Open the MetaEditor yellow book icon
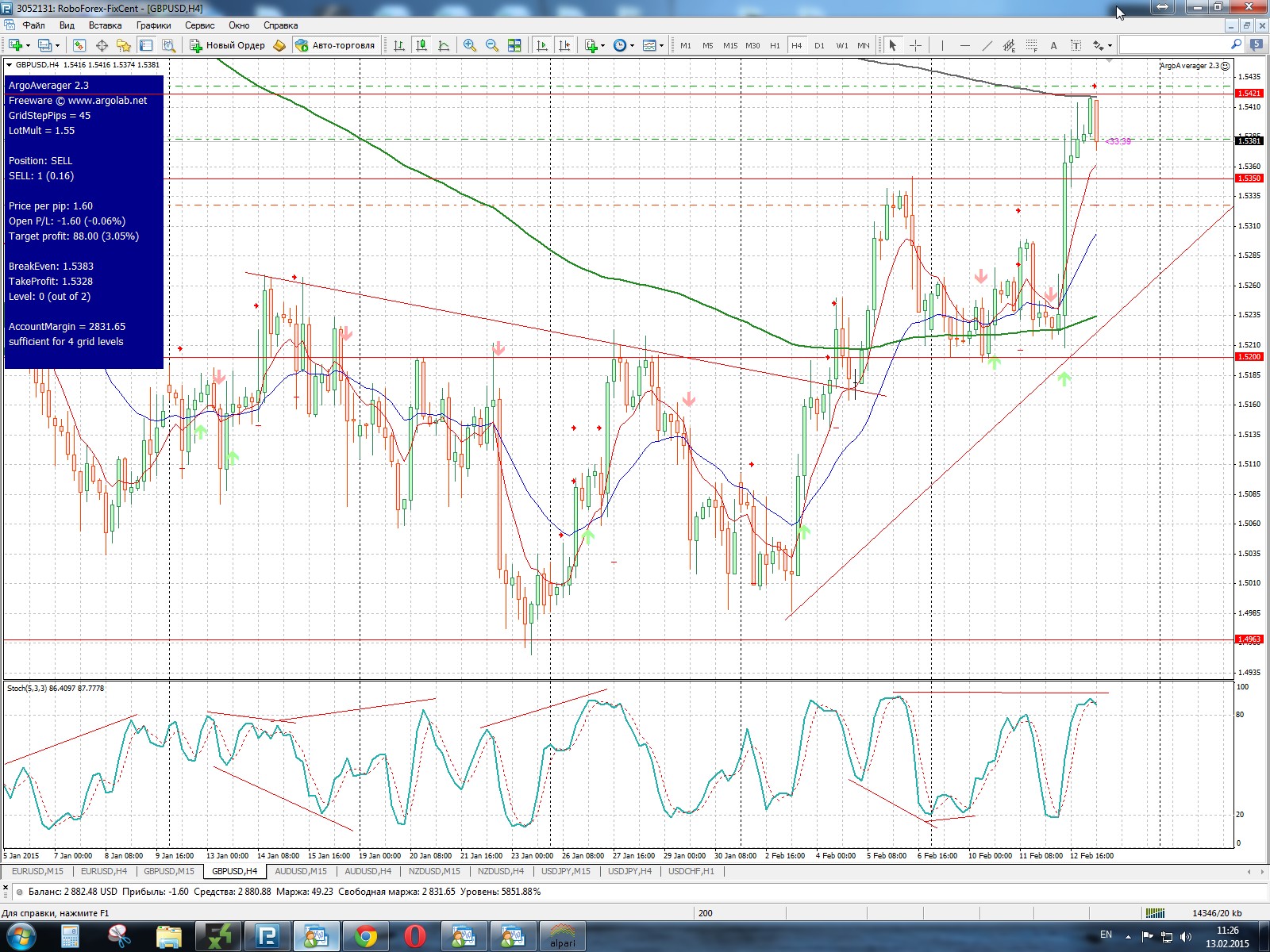1270x952 pixels. coord(279,45)
